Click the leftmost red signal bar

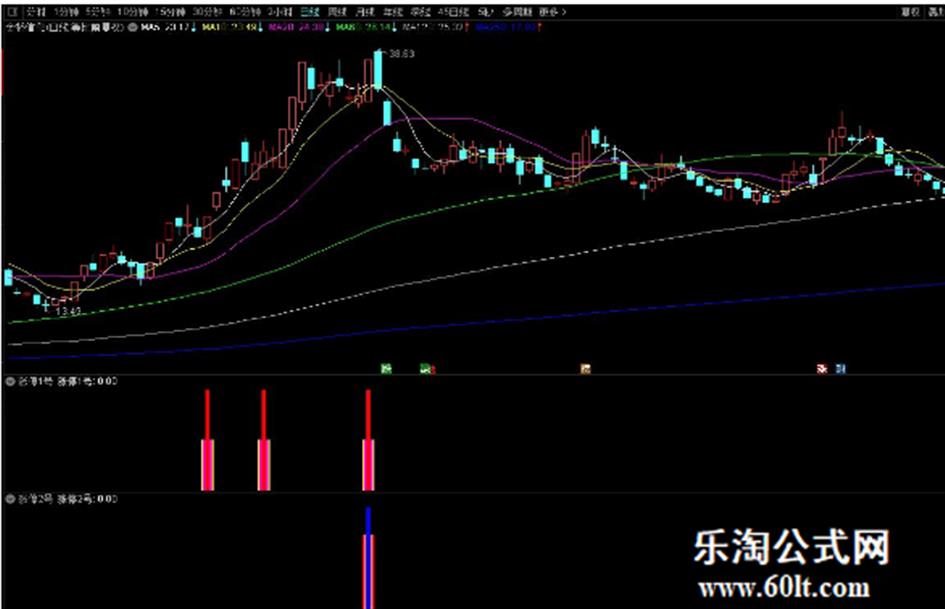tap(207, 440)
